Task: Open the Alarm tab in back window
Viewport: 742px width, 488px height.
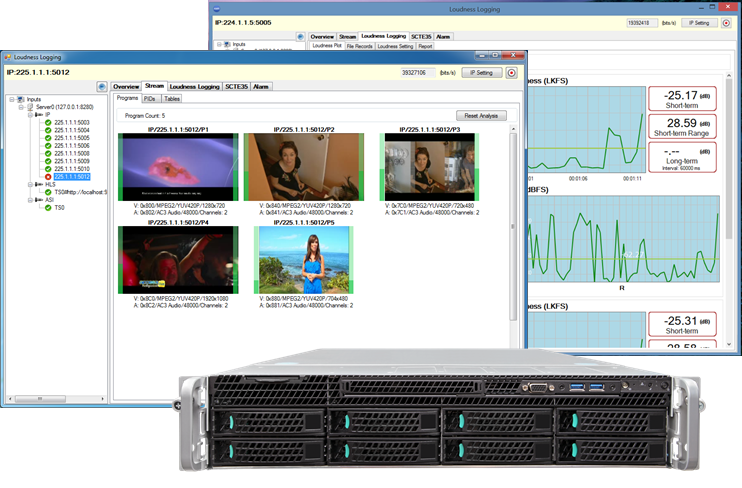Action: click(x=443, y=36)
